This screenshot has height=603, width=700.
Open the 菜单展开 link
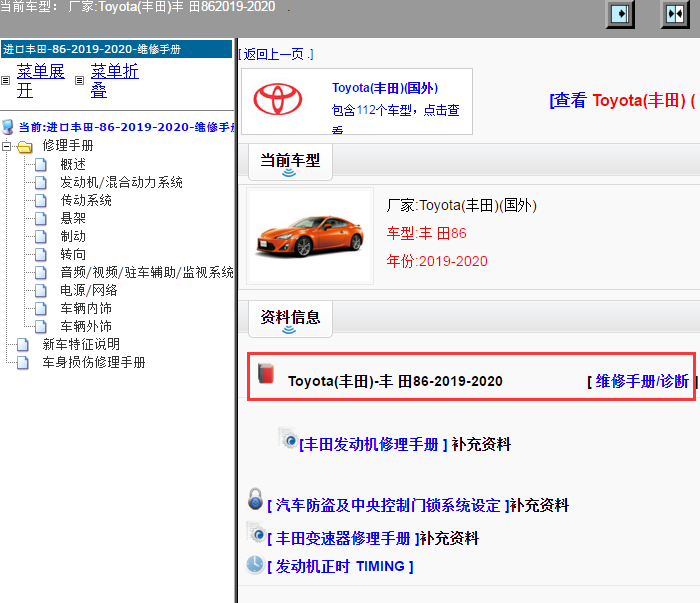point(40,81)
